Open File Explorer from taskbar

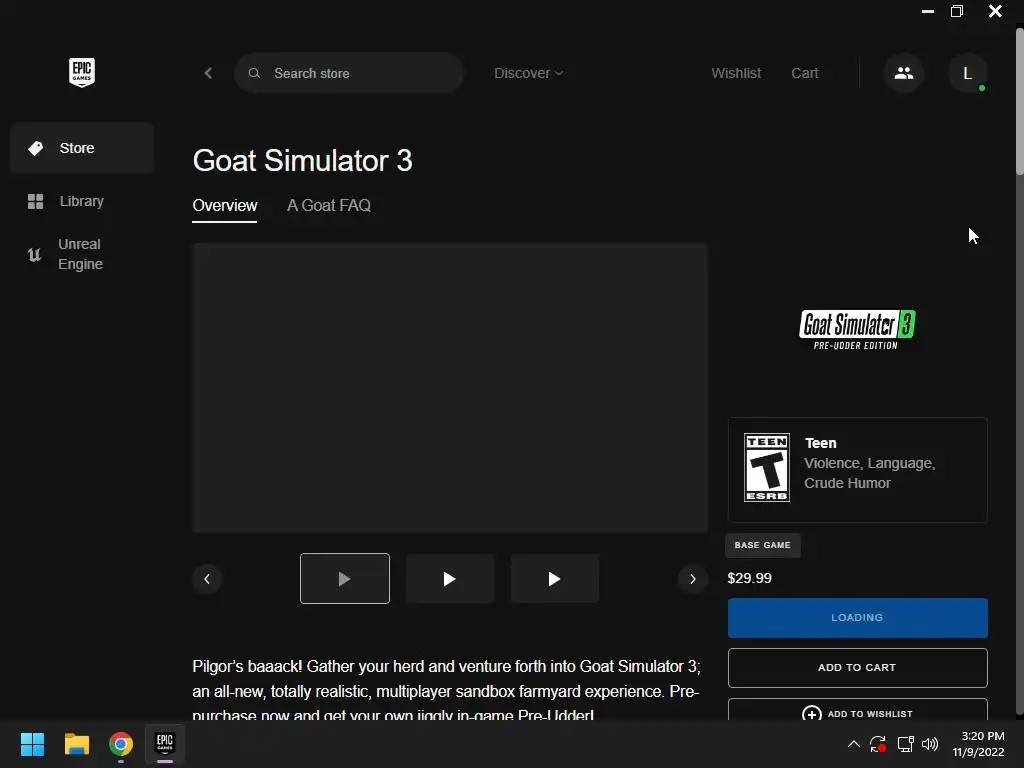[76, 744]
